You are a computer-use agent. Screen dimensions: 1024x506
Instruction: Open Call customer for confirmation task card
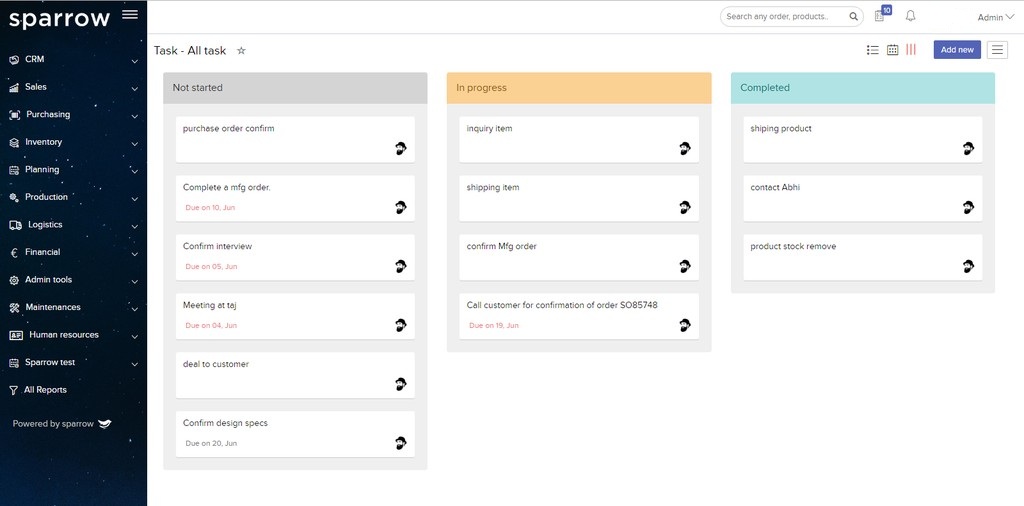tap(579, 315)
